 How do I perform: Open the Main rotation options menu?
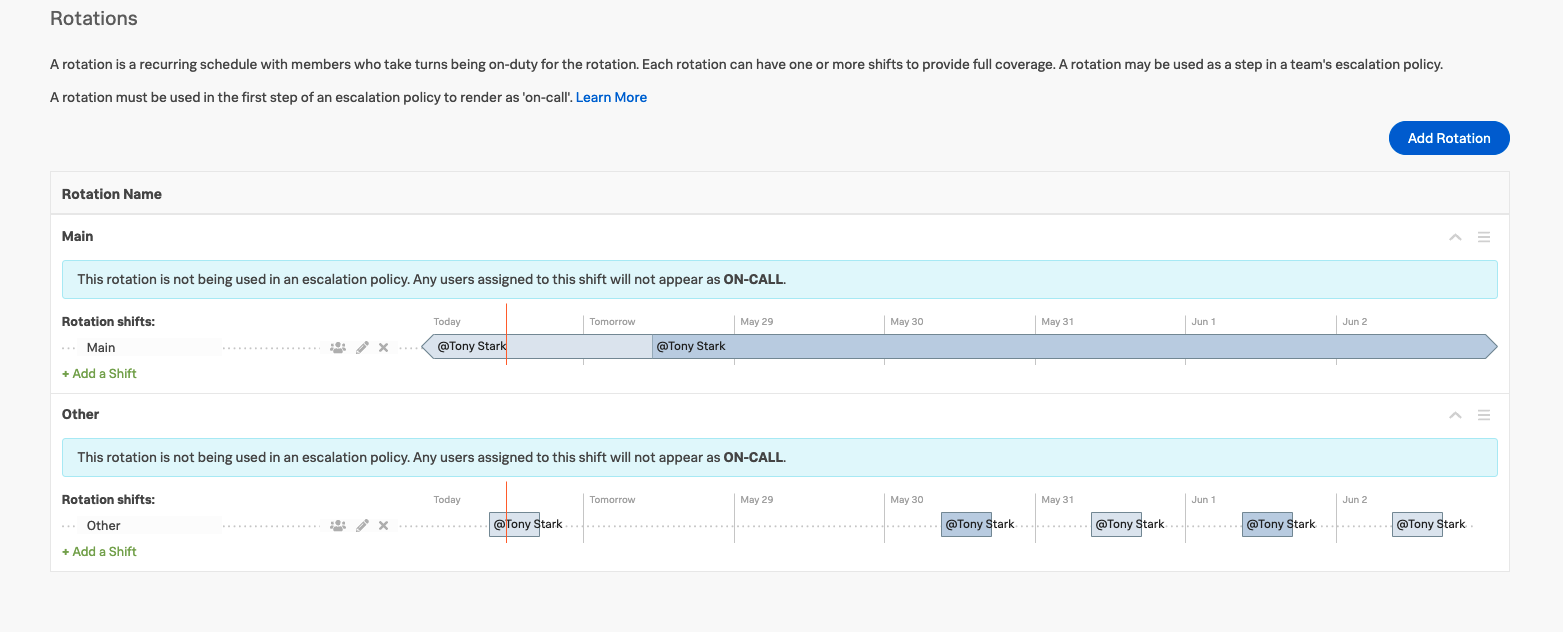(1484, 237)
